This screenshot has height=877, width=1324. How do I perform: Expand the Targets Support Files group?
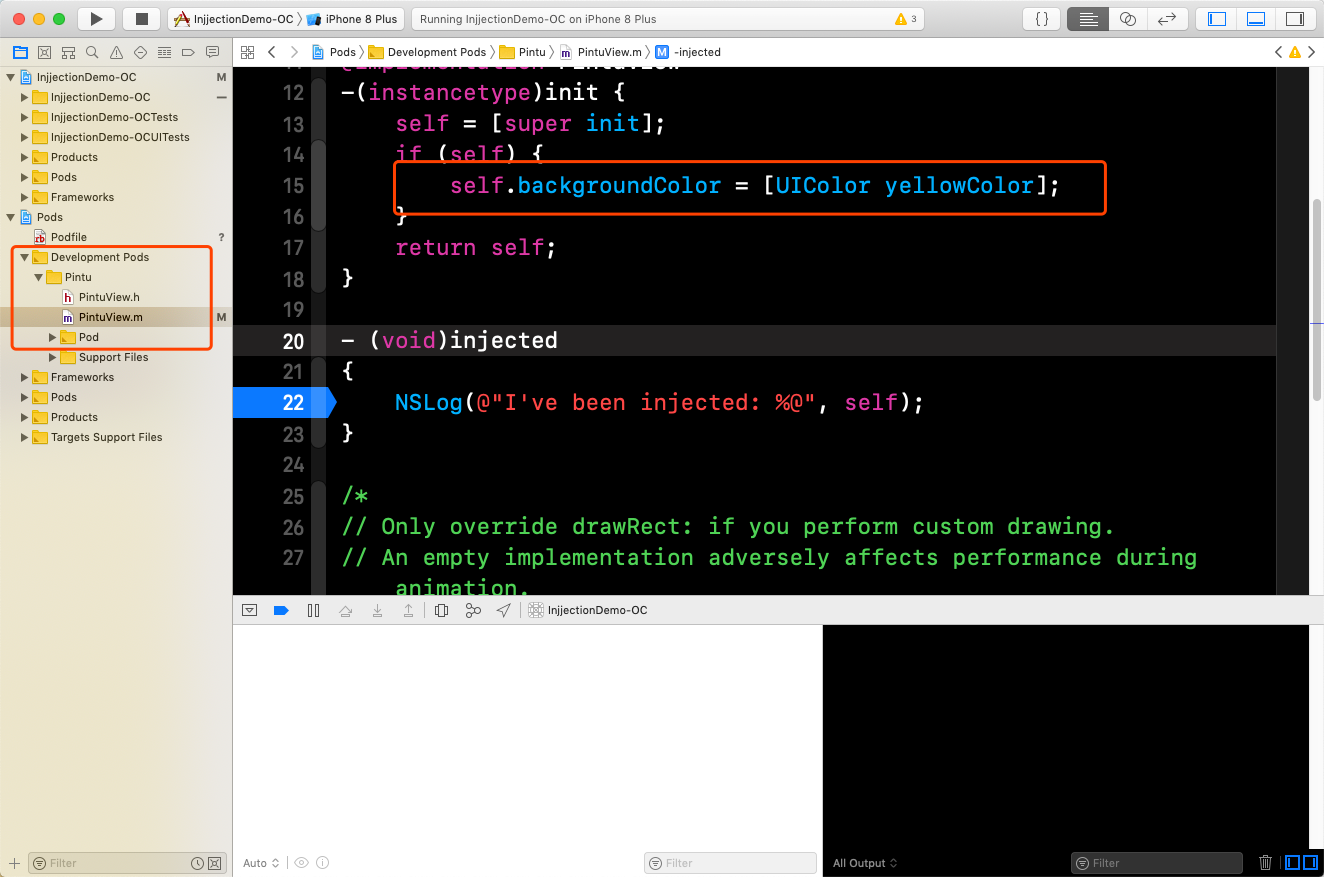coord(25,437)
